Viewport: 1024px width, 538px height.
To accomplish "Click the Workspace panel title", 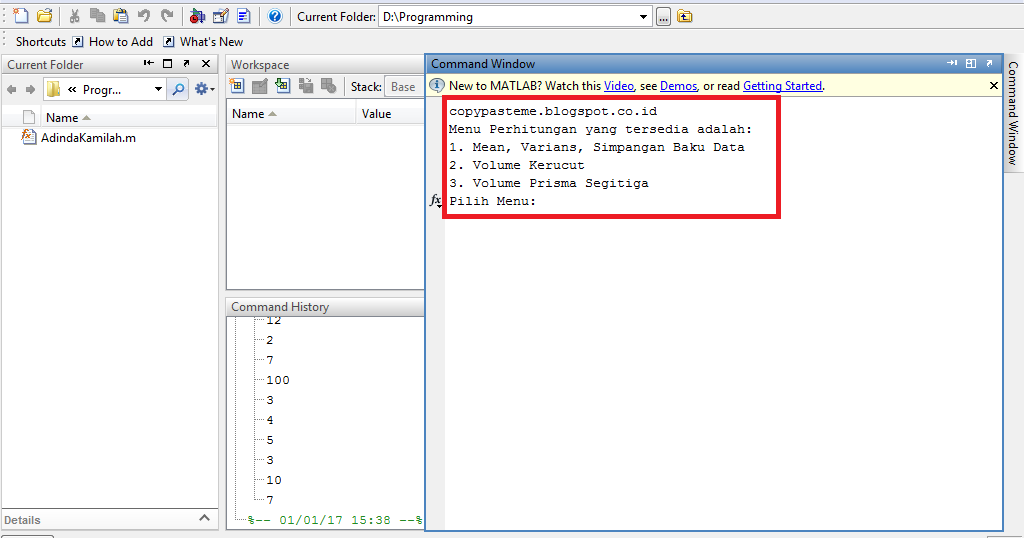I will [x=260, y=65].
